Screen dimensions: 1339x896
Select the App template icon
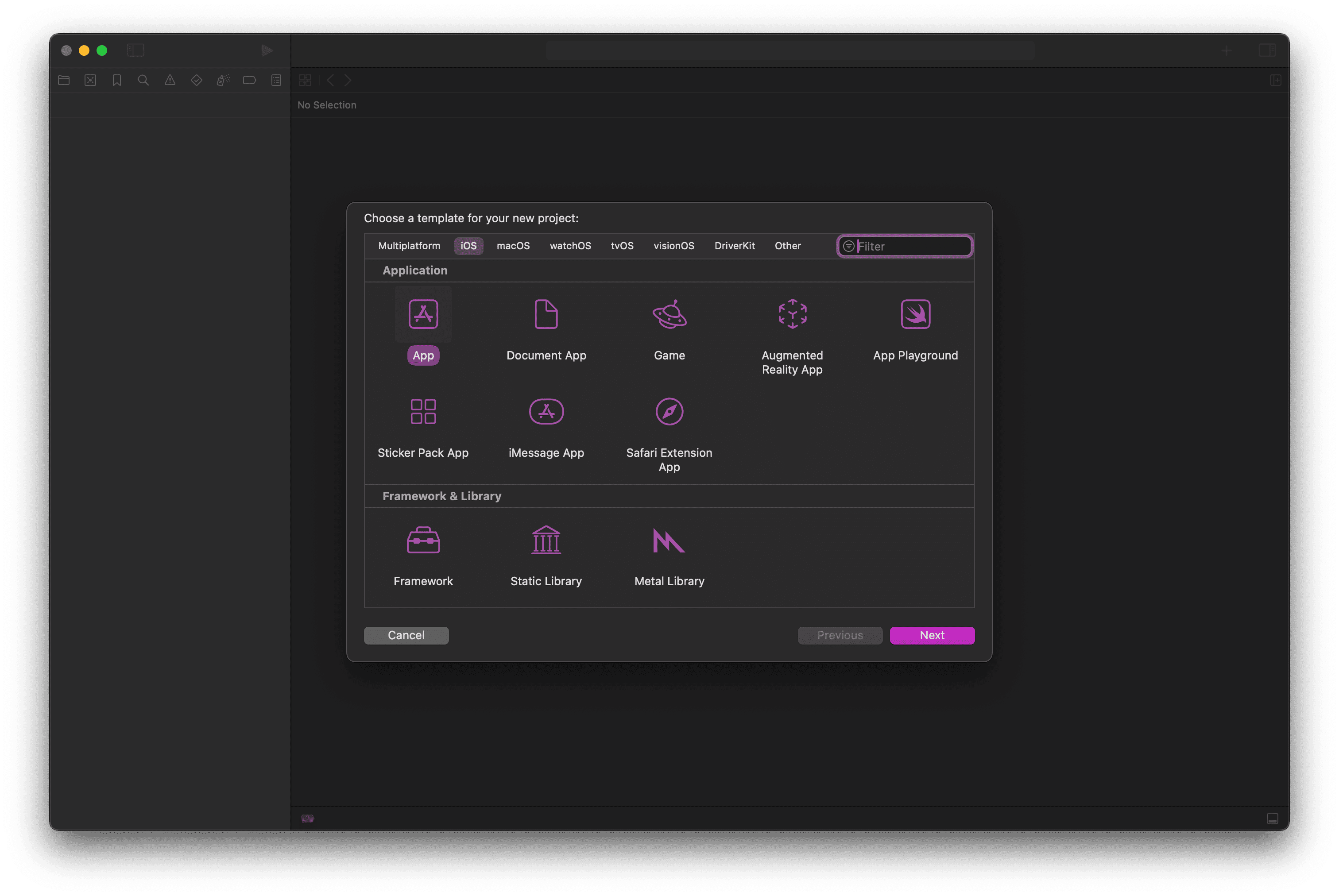pos(423,314)
